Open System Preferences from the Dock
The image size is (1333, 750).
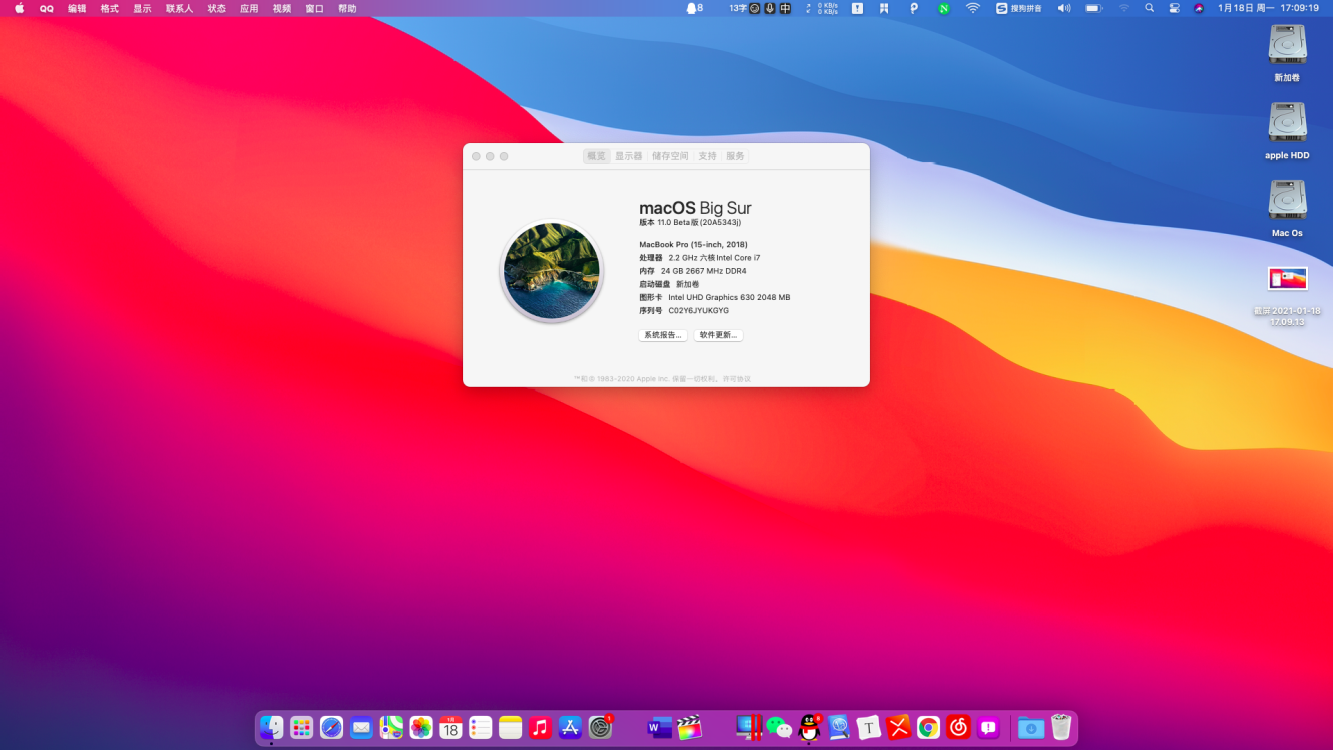[600, 727]
